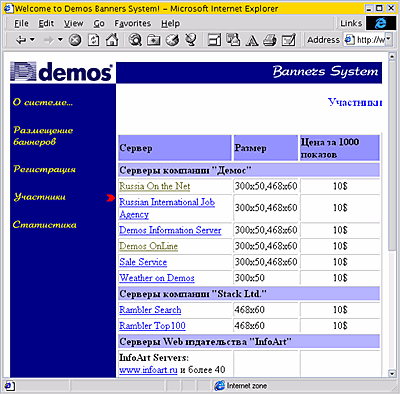Click the Статистика sidebar link
Image resolution: width=400 pixels, height=394 pixels.
coord(45,225)
